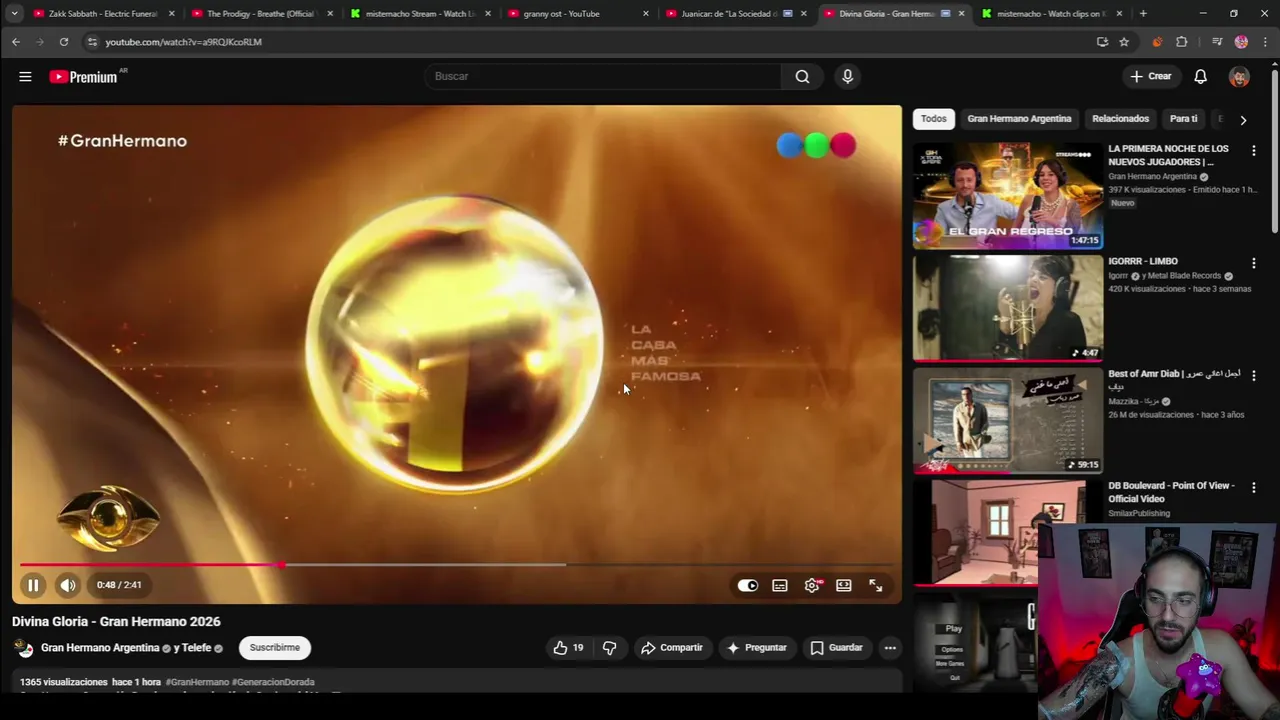Switch to Juanicar La Sociedad tab
This screenshot has width=1280, height=720.
coord(735,14)
